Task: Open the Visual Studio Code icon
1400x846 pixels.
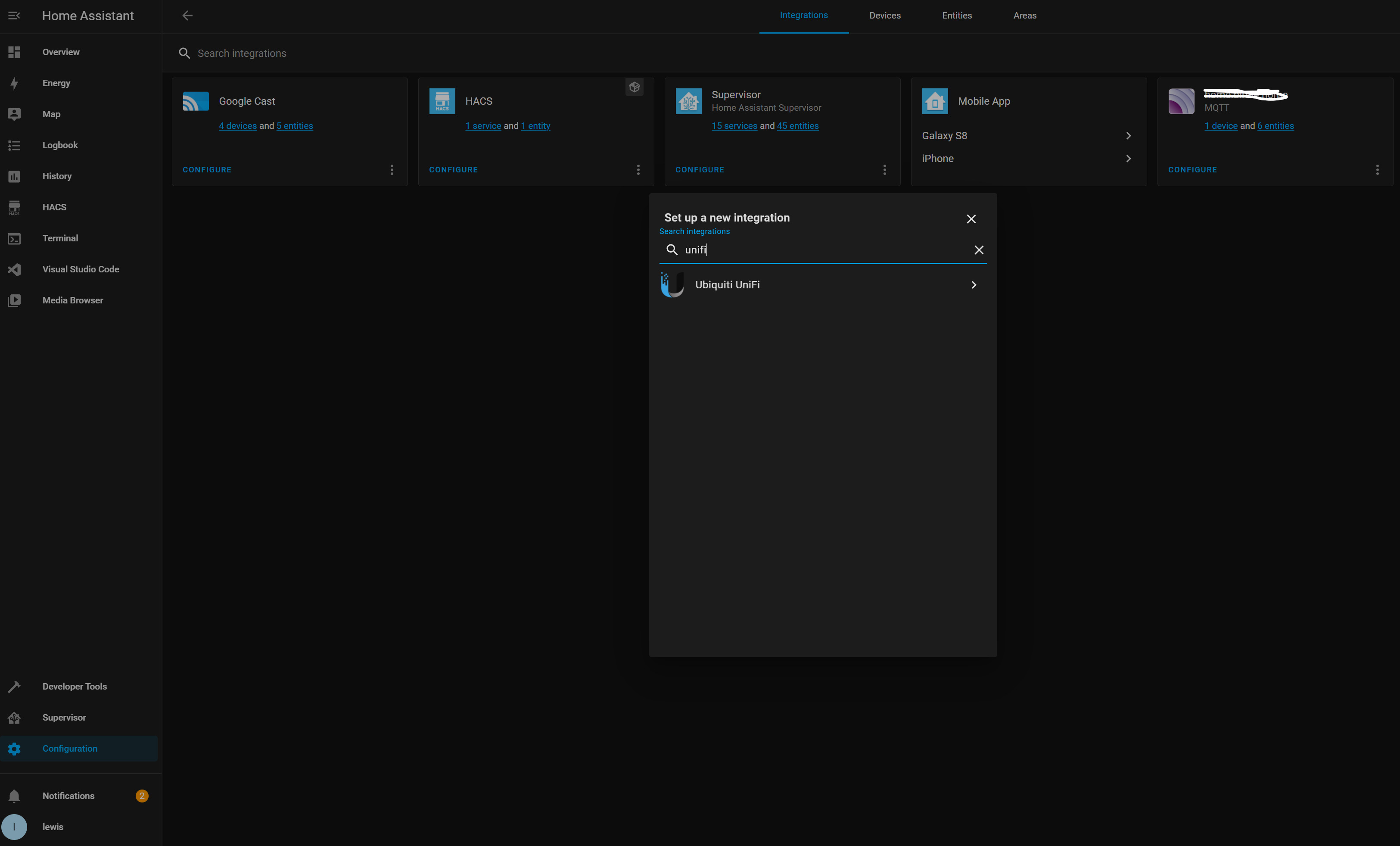Action: pyautogui.click(x=14, y=269)
